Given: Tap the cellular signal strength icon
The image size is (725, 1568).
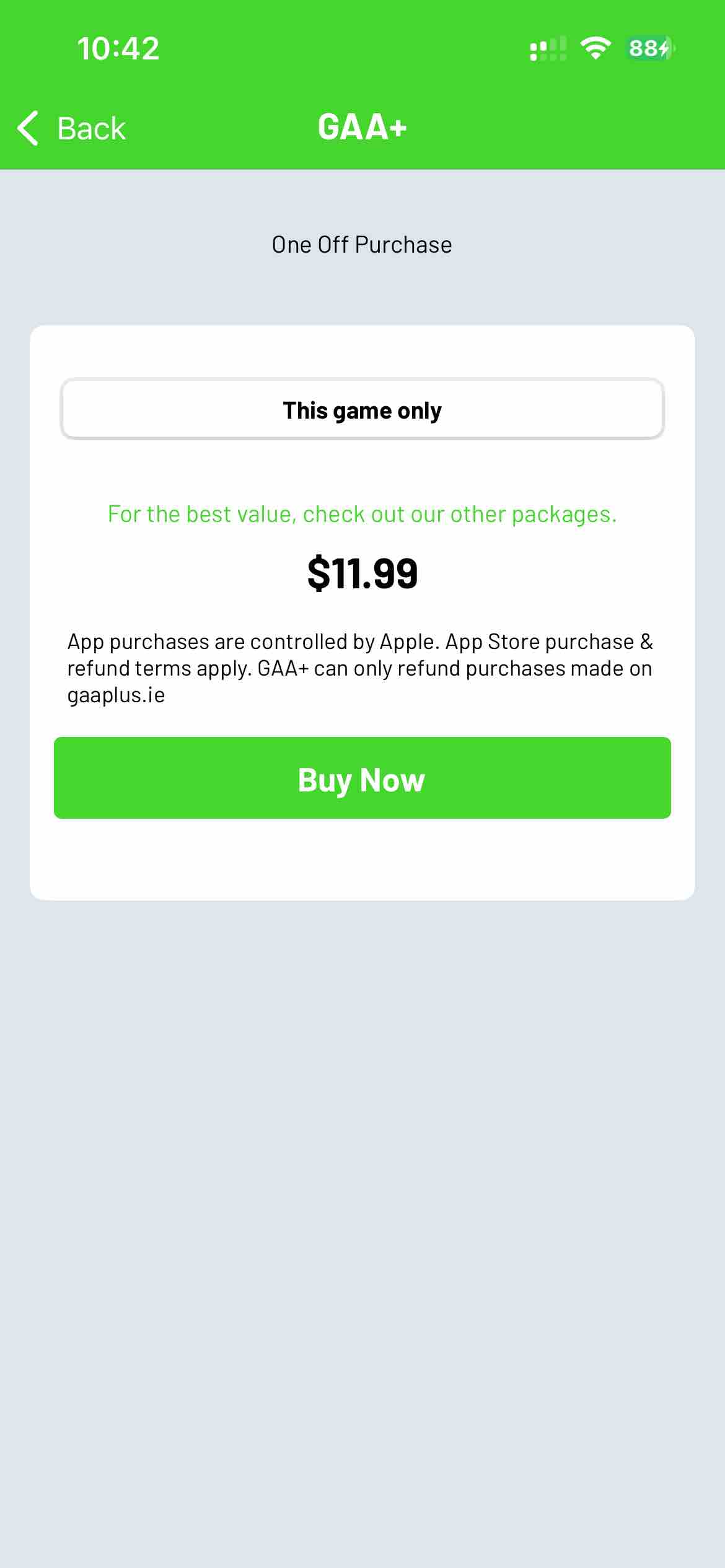Looking at the screenshot, I should (x=548, y=48).
